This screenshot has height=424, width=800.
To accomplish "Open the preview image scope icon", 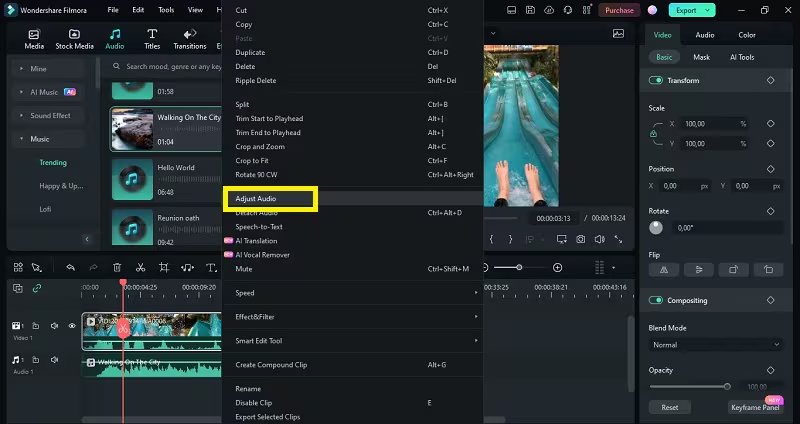I will tap(618, 34).
